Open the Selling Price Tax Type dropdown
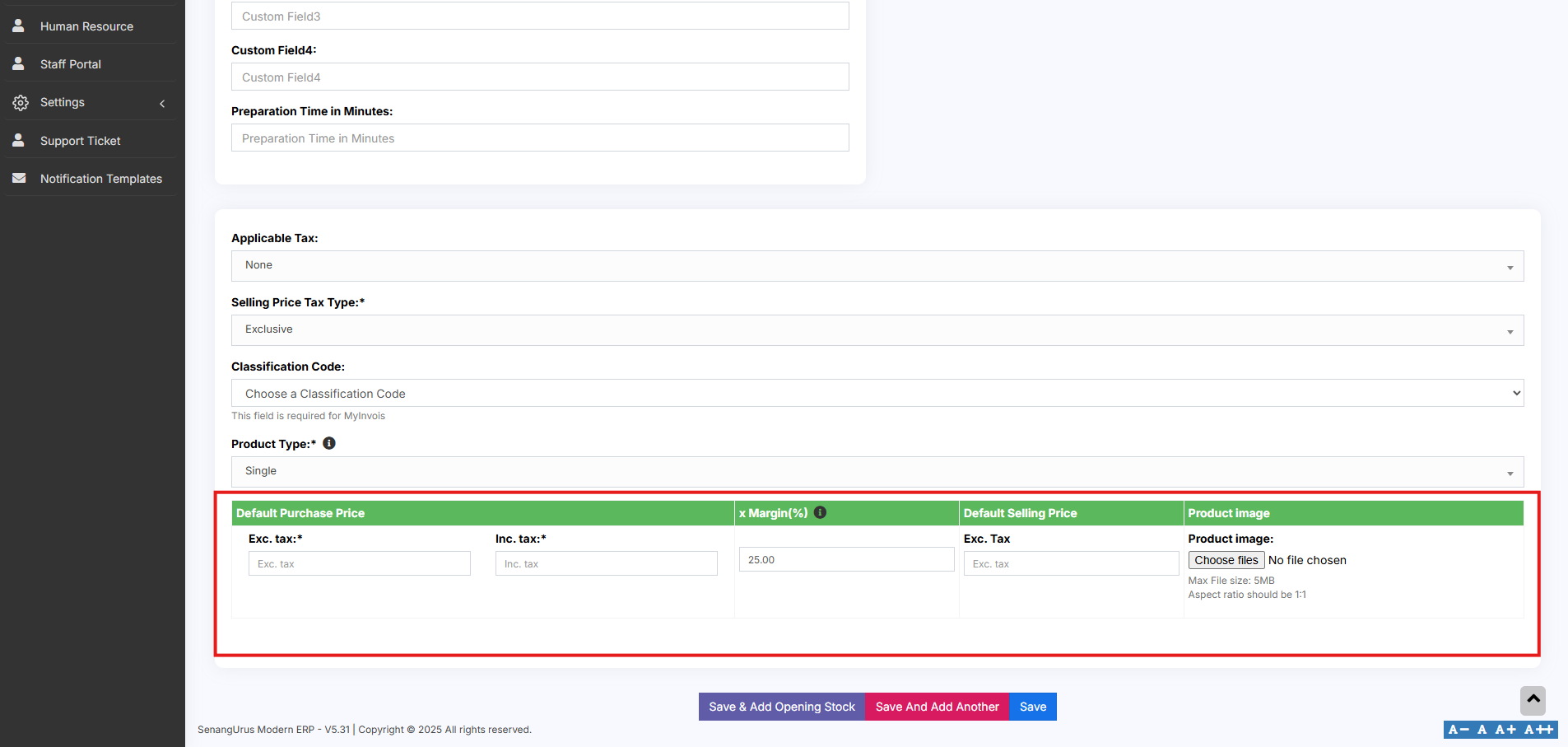Screen dimensions: 1568x747 coord(877,329)
